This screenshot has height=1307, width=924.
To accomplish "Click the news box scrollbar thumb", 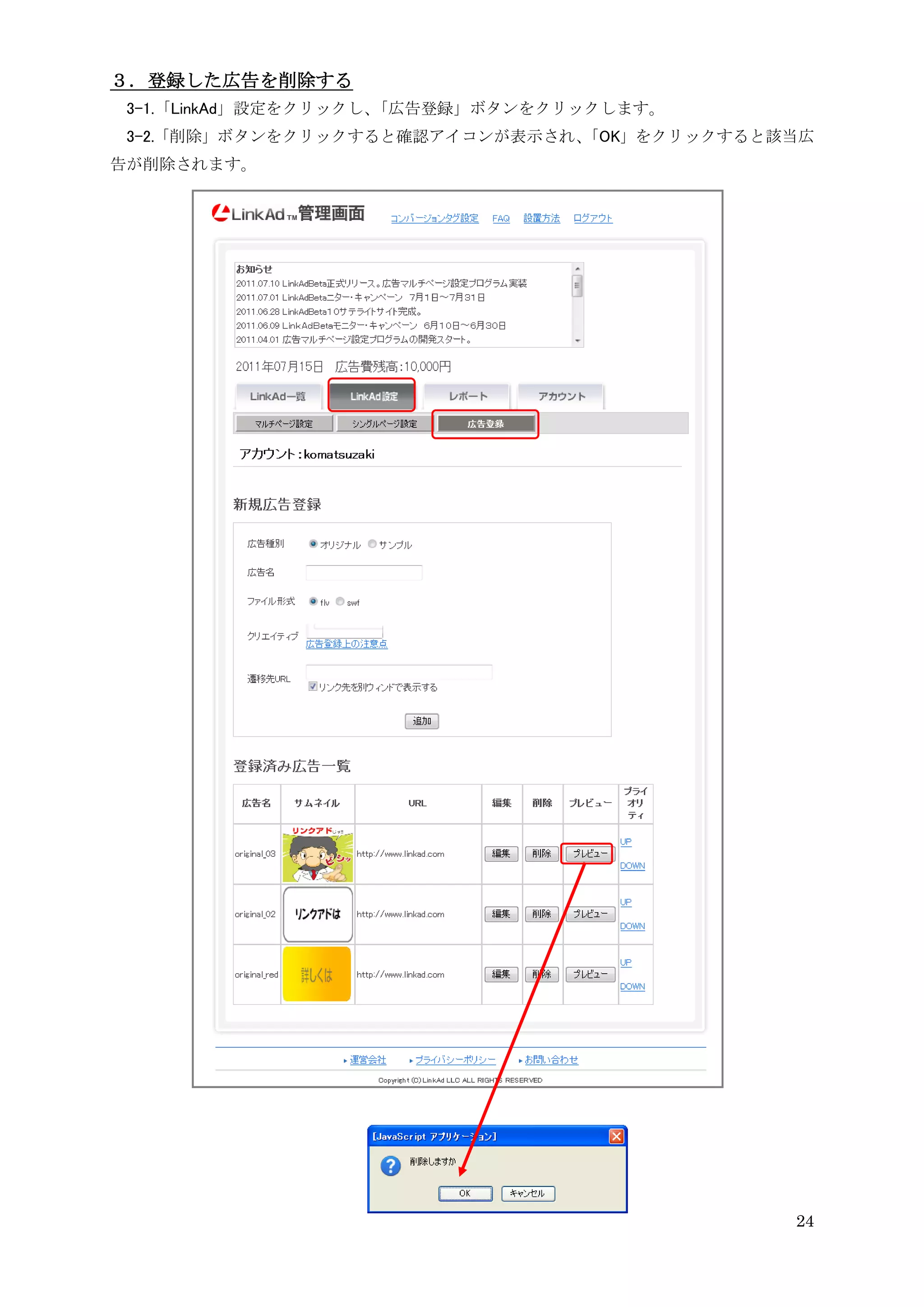I will click(x=577, y=286).
